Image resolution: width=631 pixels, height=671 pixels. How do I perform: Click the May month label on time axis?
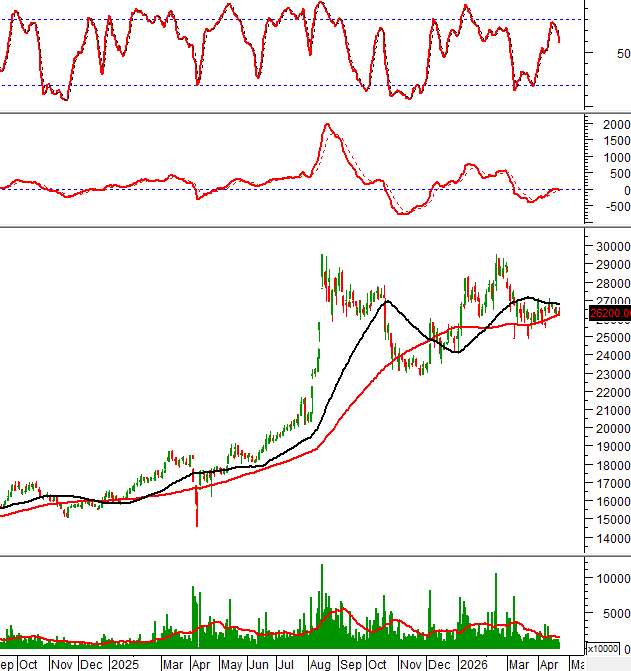(231, 663)
